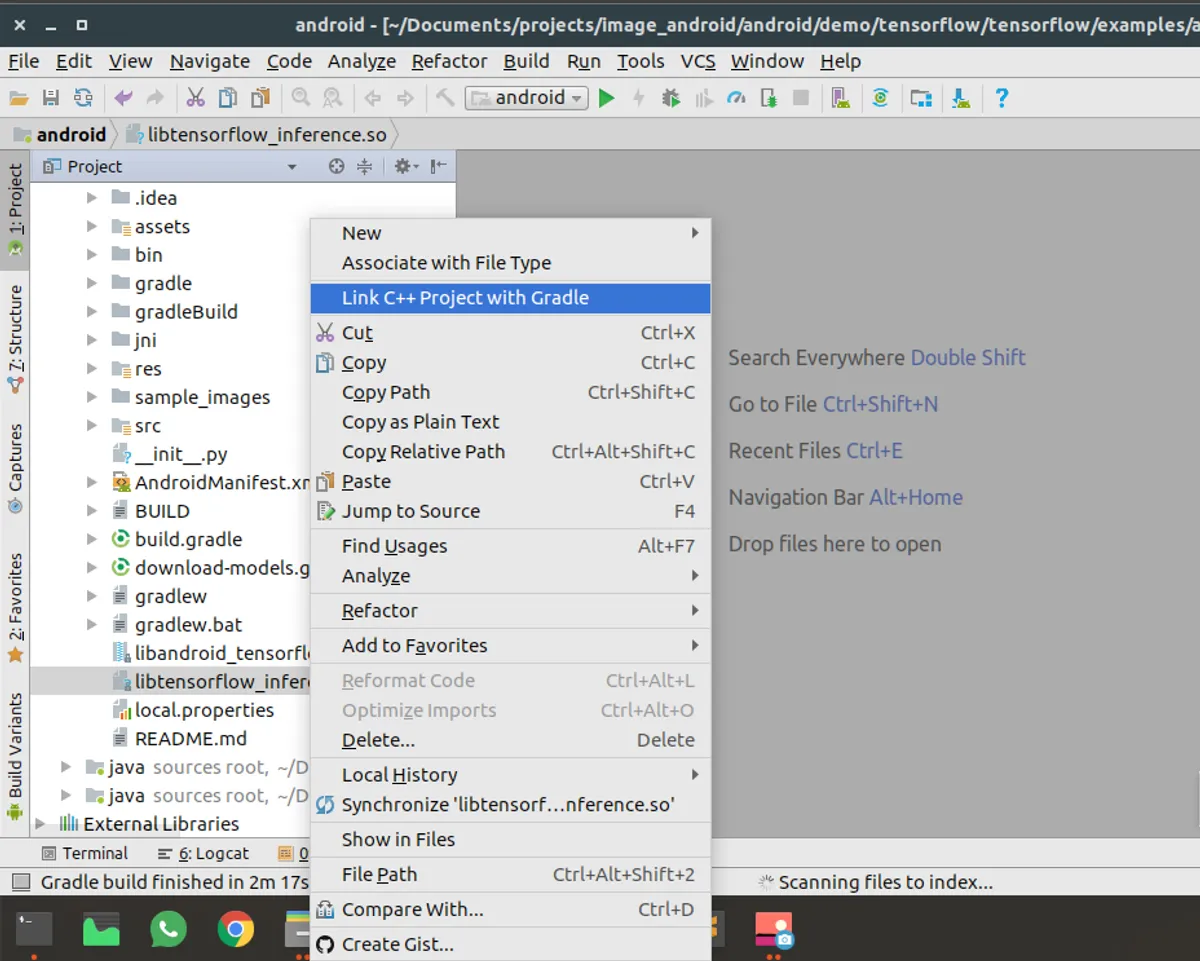Screen dimensions: 1200x961
Task: Open the Build menu in menu bar
Action: click(526, 61)
